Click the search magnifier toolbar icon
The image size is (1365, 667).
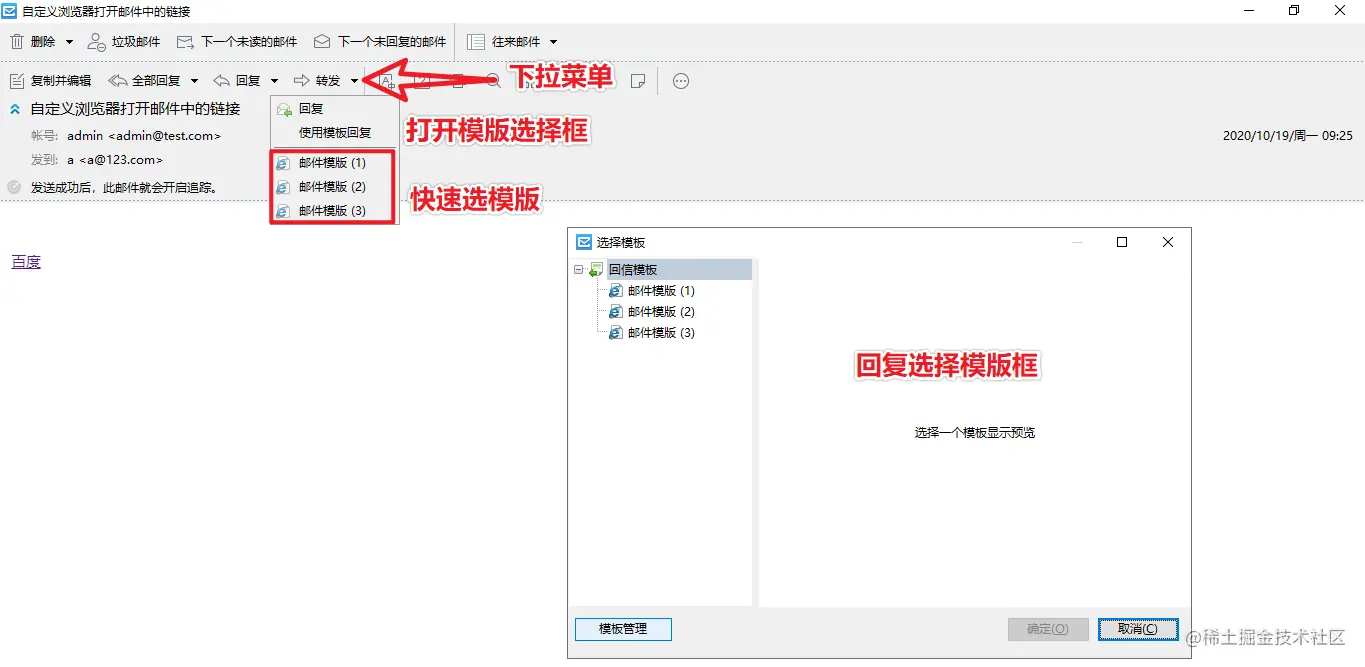[x=493, y=81]
